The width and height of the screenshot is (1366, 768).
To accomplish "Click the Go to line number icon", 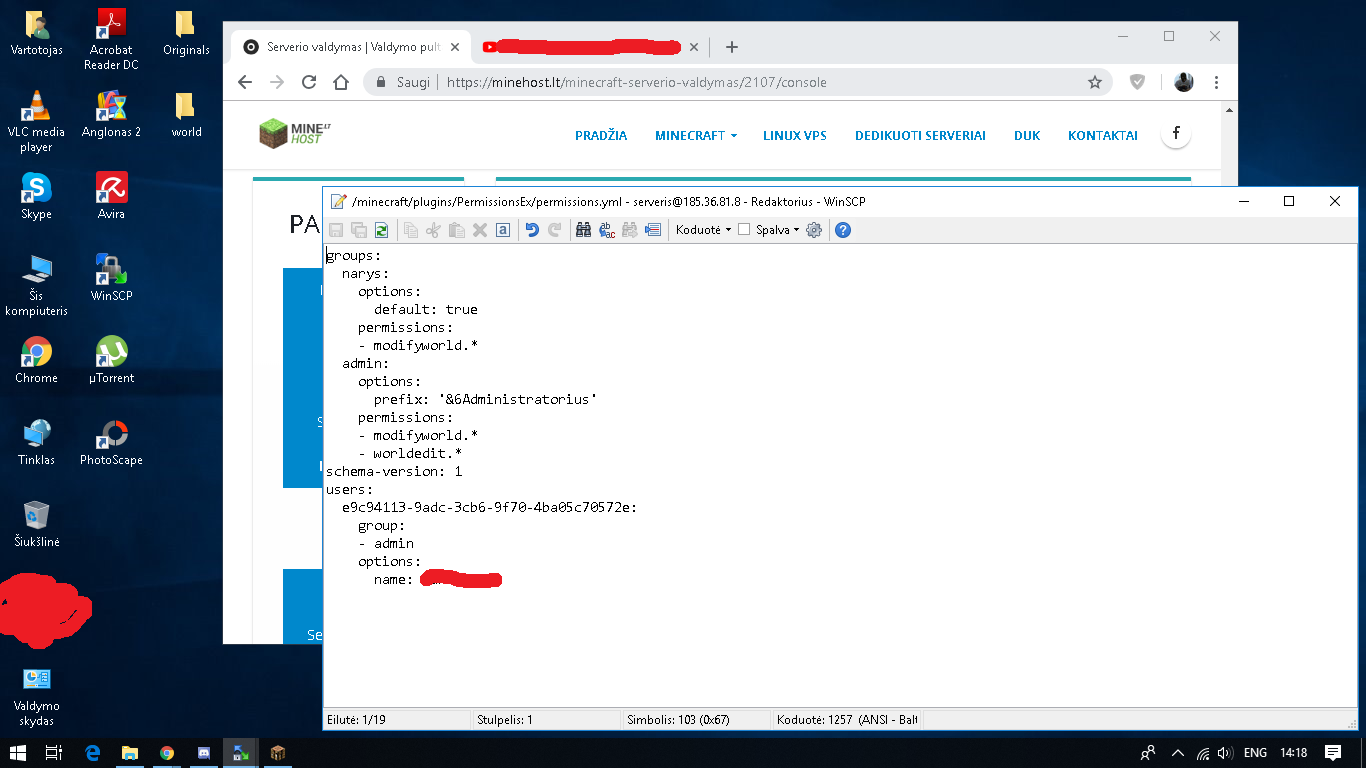I will click(x=653, y=230).
